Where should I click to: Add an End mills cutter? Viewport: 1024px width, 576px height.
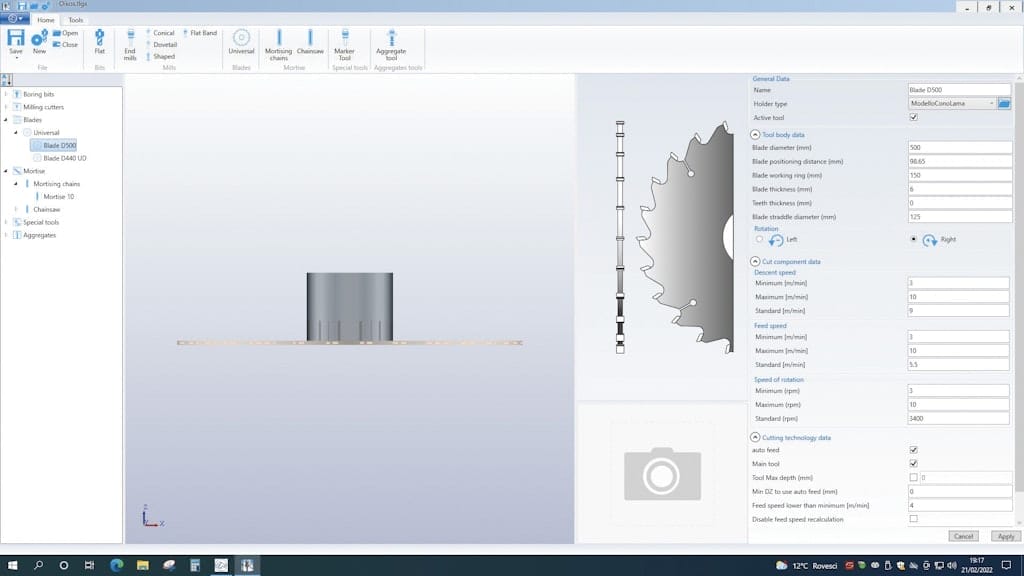tap(130, 44)
